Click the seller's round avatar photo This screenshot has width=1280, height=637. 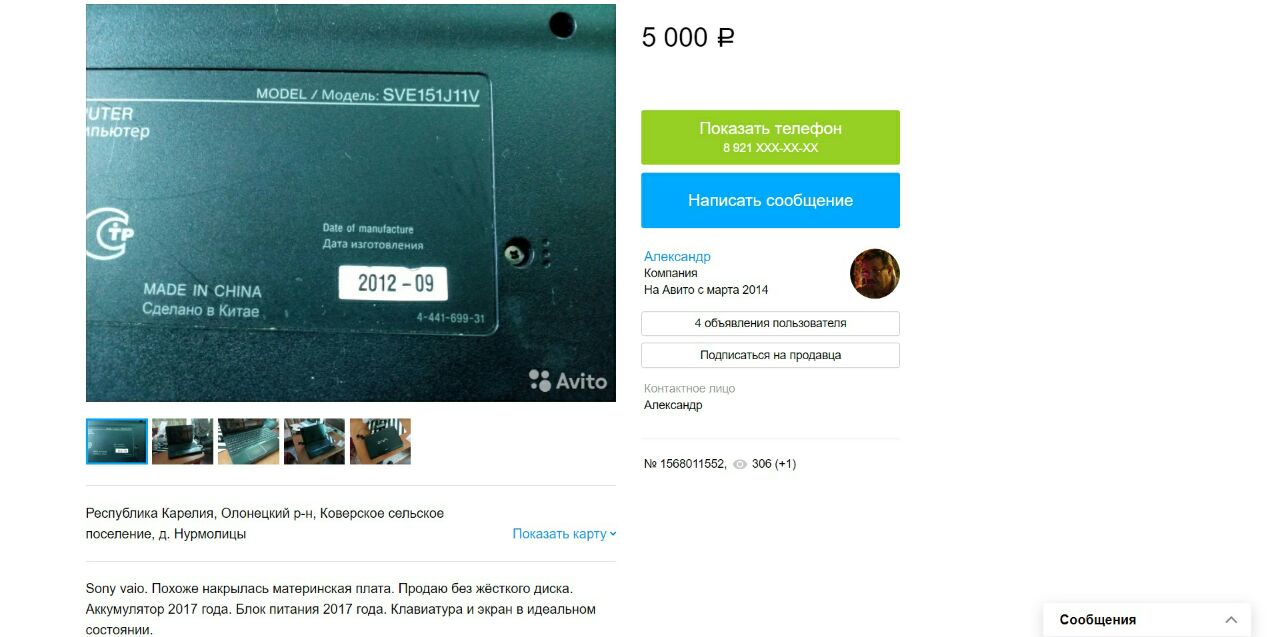pyautogui.click(x=875, y=274)
